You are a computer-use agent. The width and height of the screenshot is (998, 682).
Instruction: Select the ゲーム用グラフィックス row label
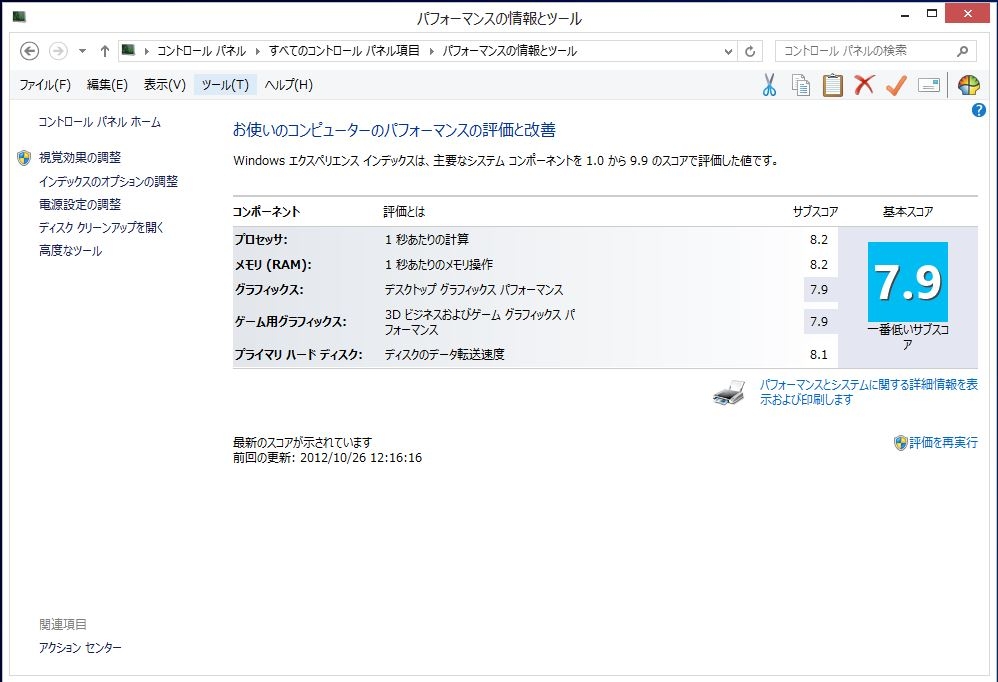290,322
